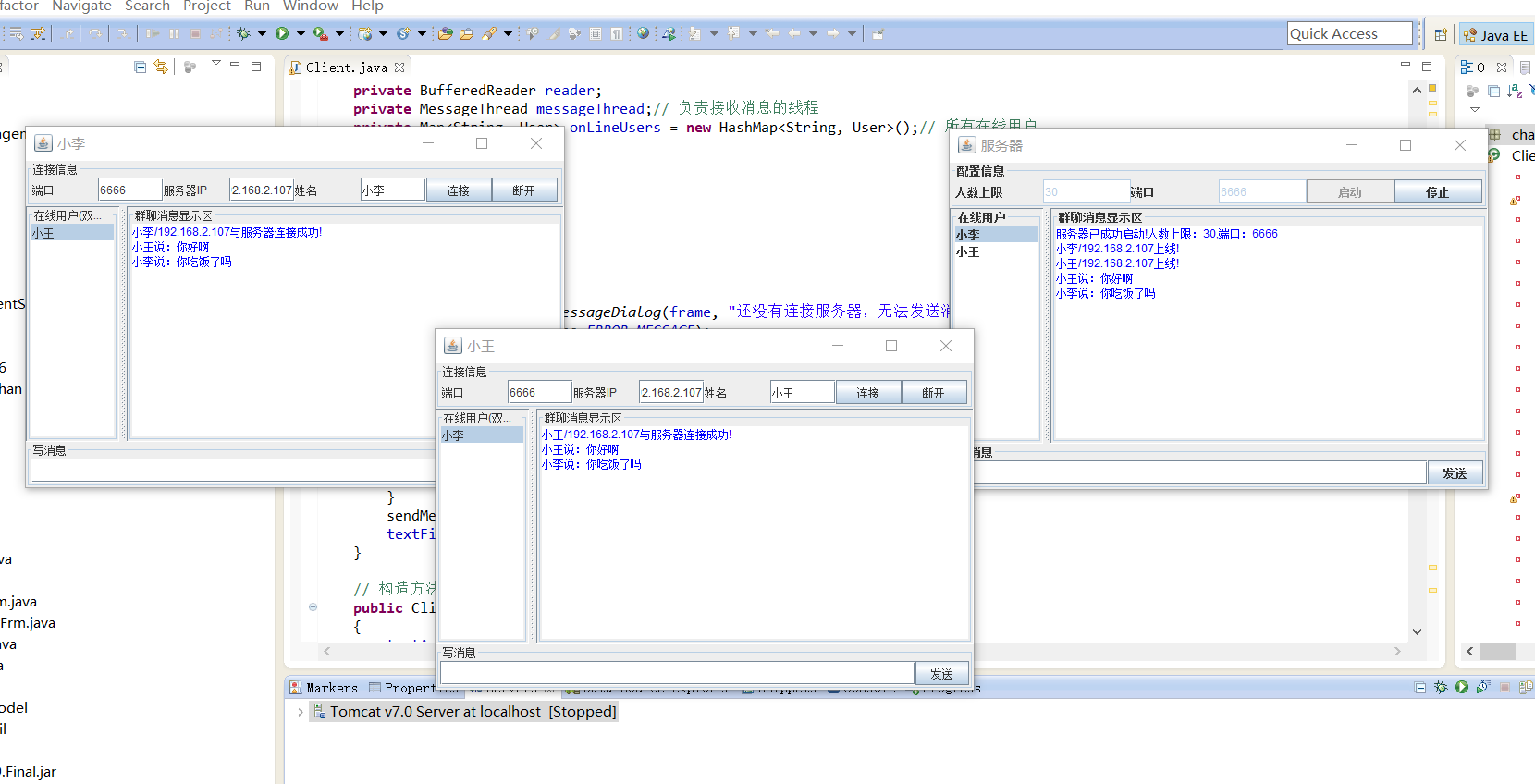Expand the Tomcat v7.0 Server tree node
Image resolution: width=1535 pixels, height=784 pixels.
click(x=300, y=712)
